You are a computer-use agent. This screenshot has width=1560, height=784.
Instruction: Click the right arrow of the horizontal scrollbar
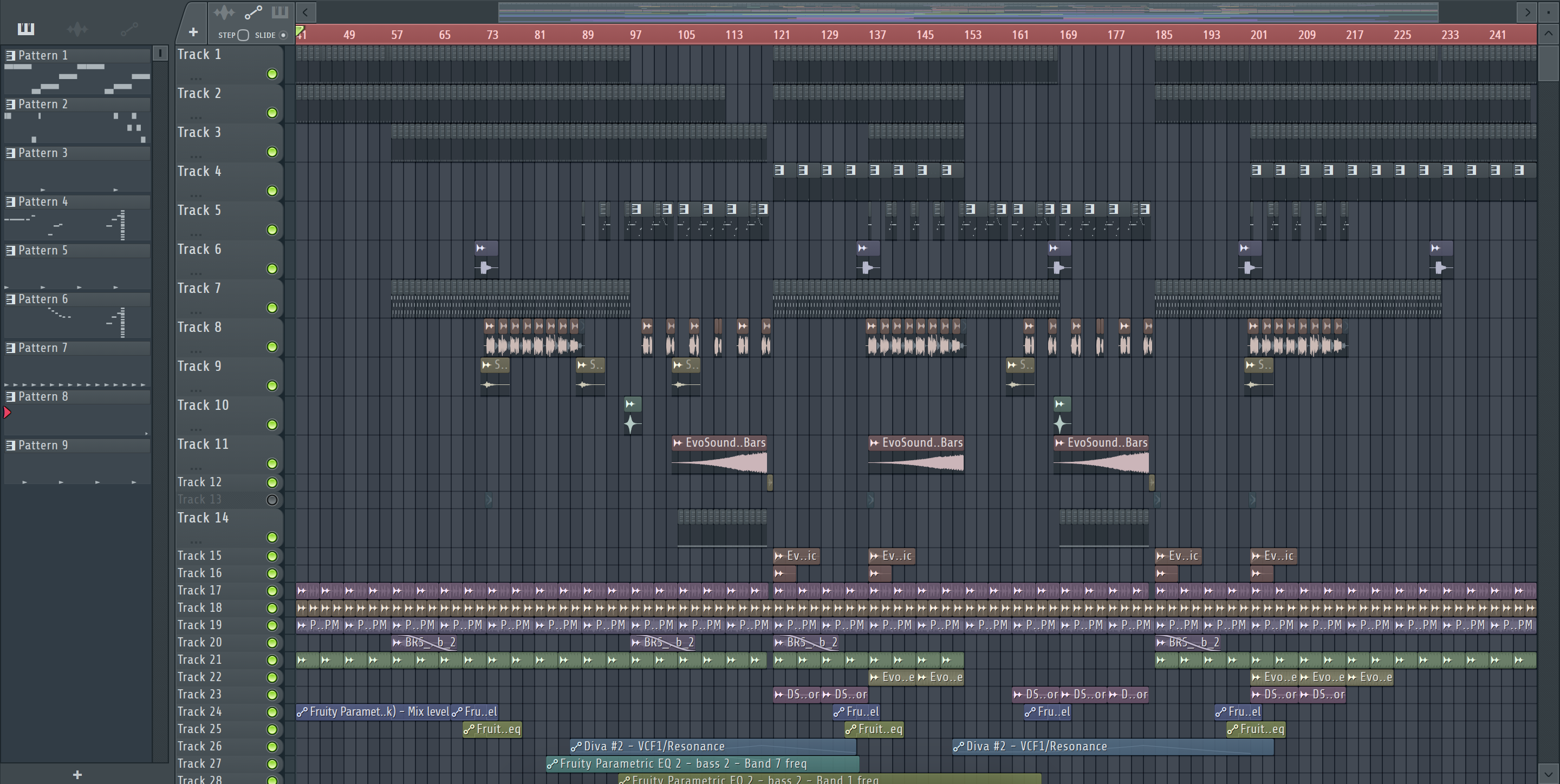pyautogui.click(x=1527, y=11)
